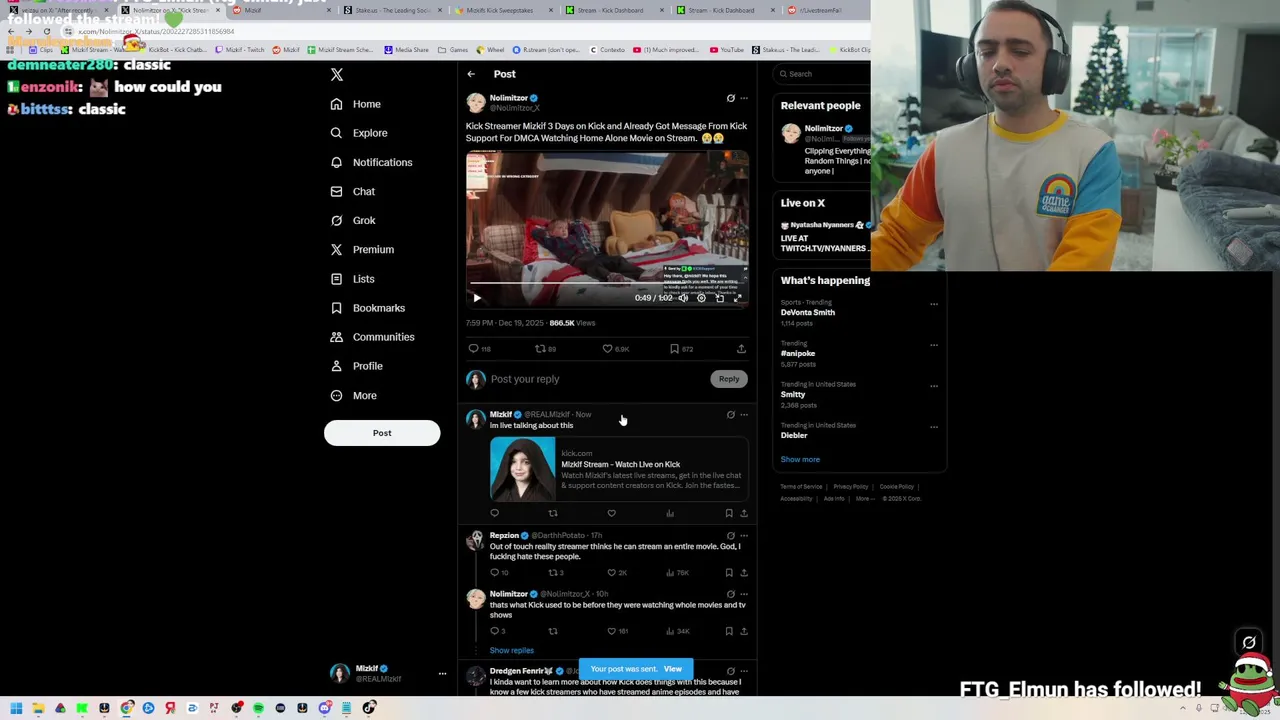Open Notifications in the sidebar
1280x720 pixels.
pyautogui.click(x=371, y=162)
